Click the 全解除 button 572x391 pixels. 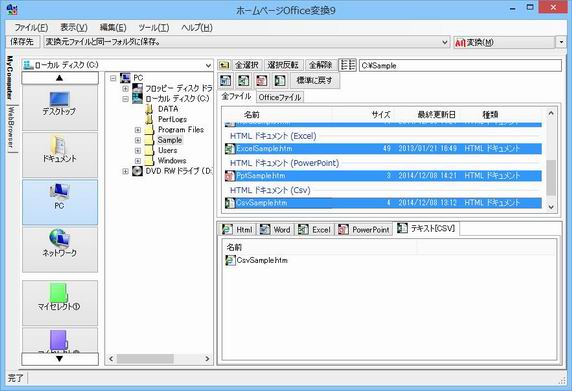pyautogui.click(x=321, y=65)
